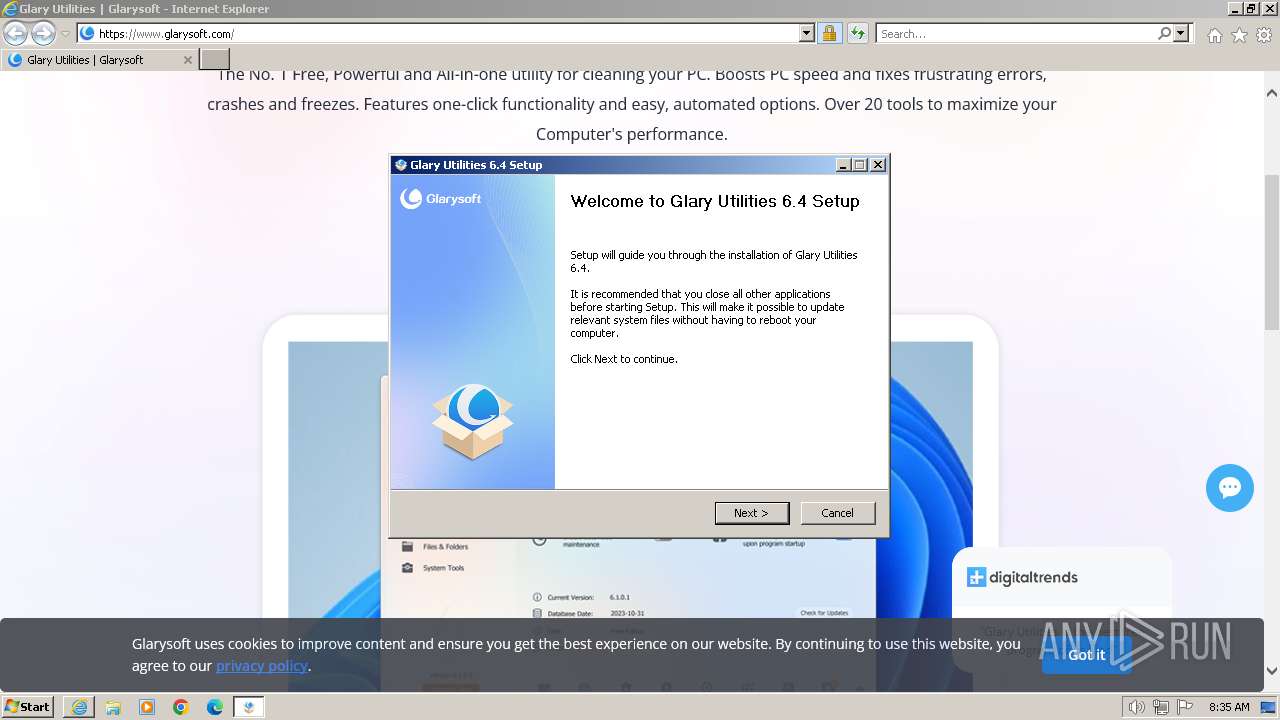Image resolution: width=1280 pixels, height=720 pixels.
Task: Expand the address bar autocomplete dropdown
Action: pyautogui.click(x=807, y=33)
